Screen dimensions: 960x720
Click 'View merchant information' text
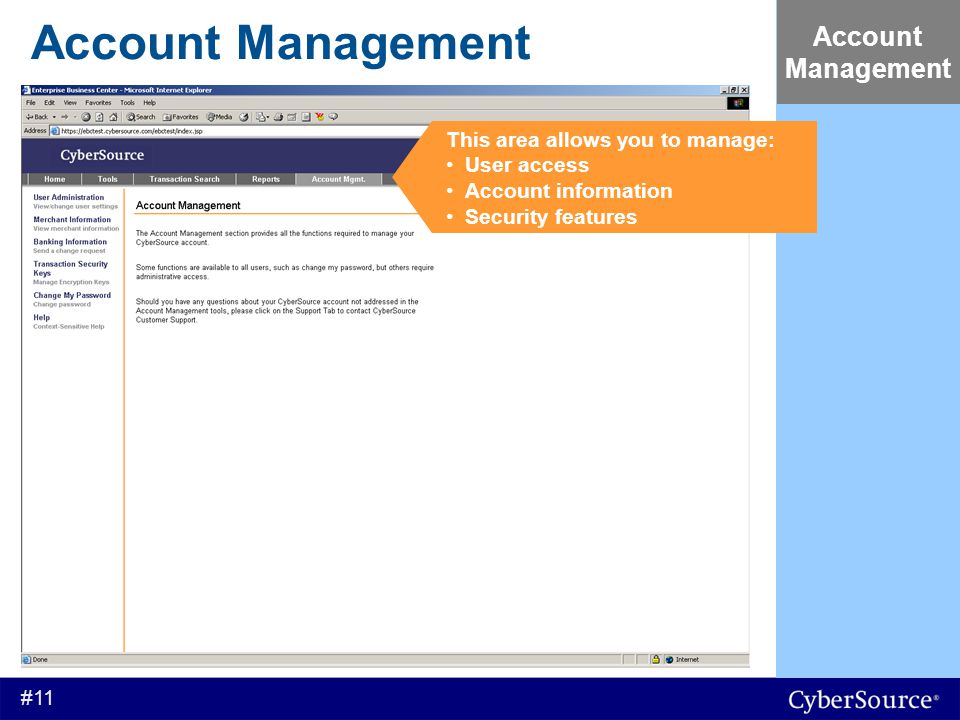tap(76, 228)
